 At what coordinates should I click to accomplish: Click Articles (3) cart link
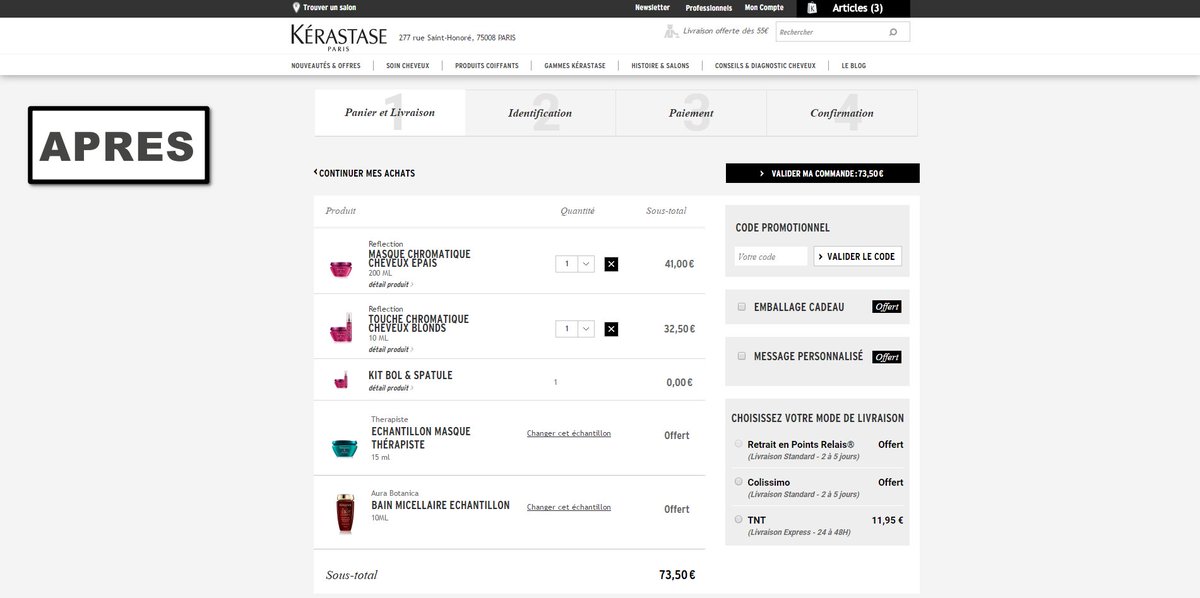pyautogui.click(x=857, y=8)
